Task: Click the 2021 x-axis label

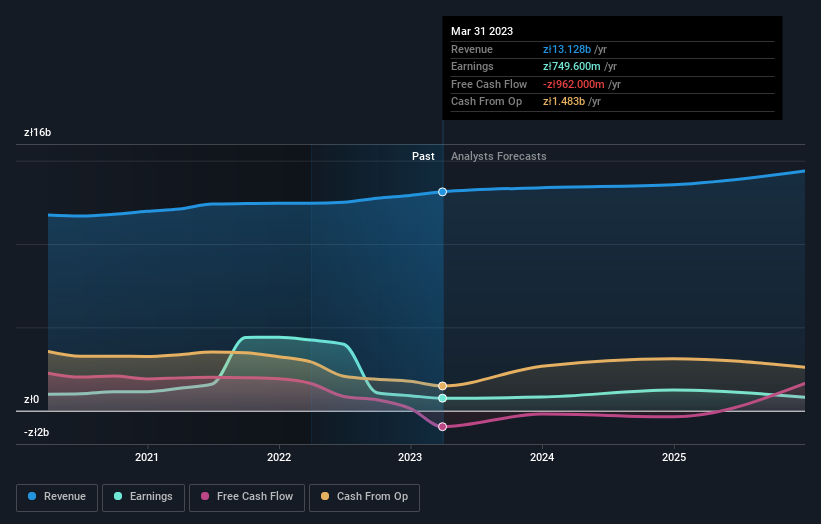Action: (x=147, y=457)
